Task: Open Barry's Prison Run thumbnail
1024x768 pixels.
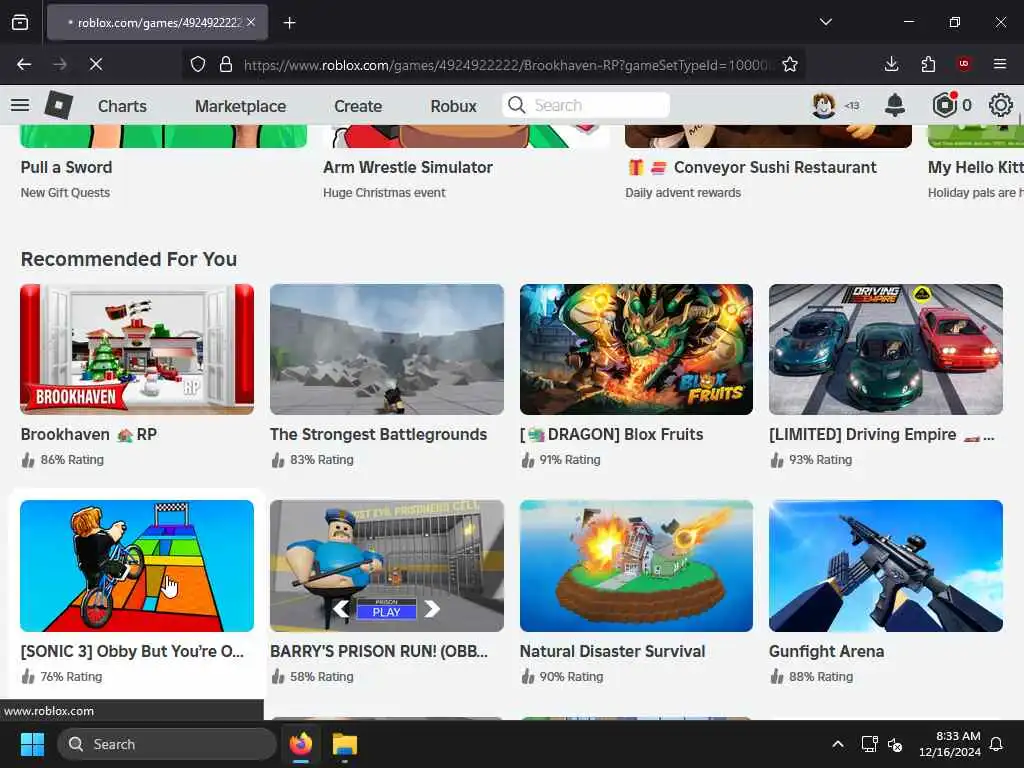Action: 387,566
